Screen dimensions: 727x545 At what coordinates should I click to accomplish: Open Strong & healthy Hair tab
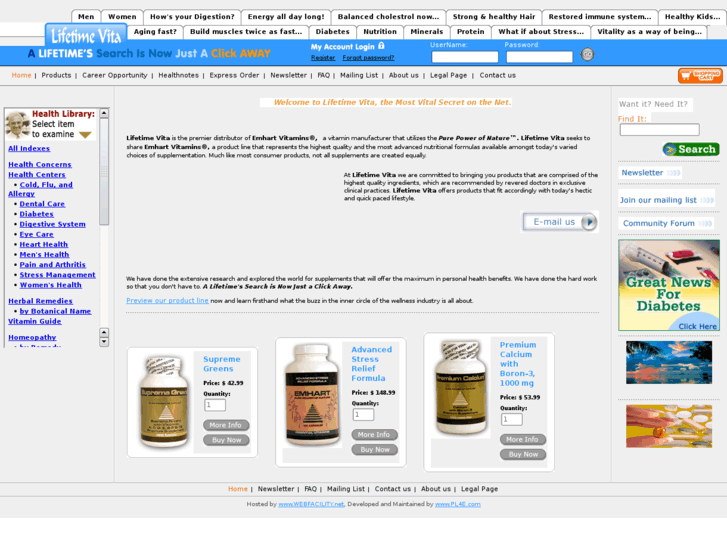494,17
